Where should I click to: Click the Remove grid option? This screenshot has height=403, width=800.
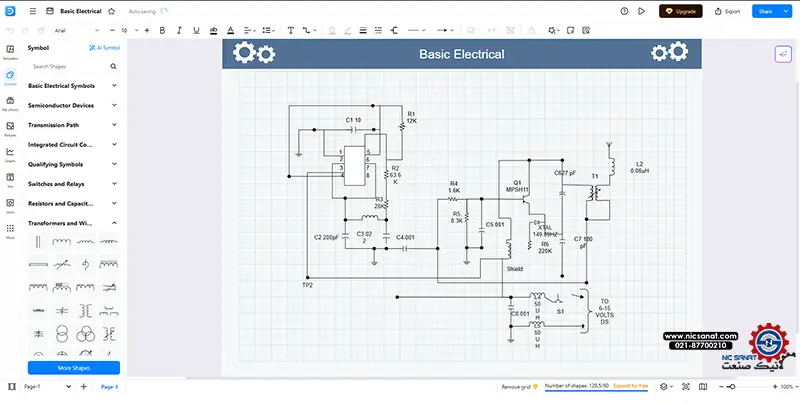(x=517, y=386)
